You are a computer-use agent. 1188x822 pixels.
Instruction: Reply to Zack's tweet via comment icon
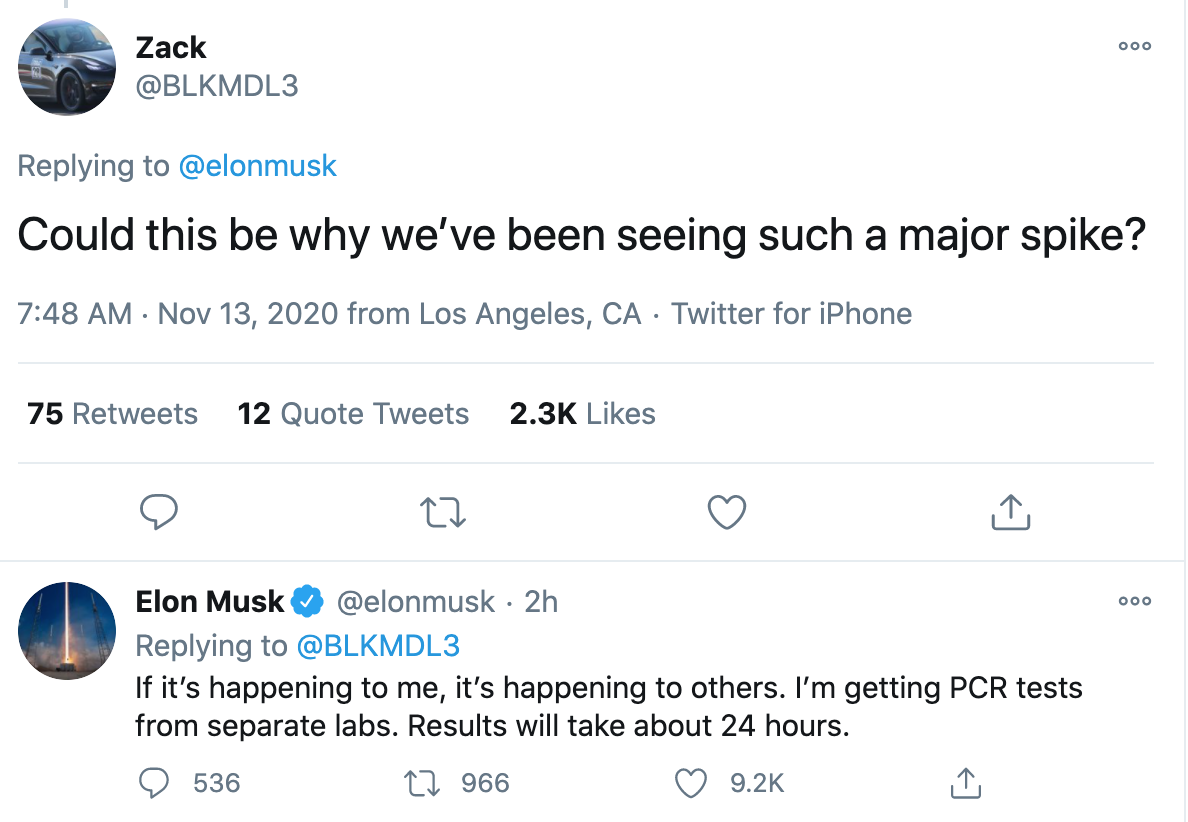158,512
